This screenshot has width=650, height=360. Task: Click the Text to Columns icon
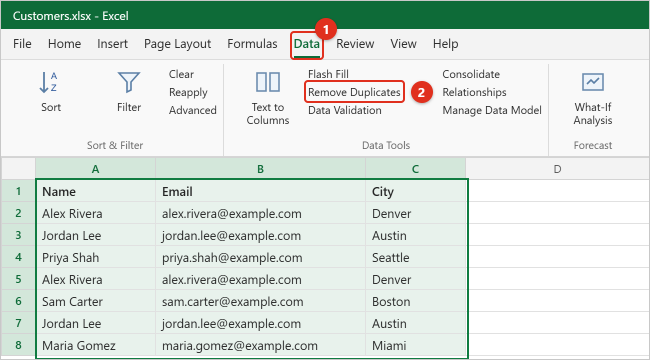[x=267, y=82]
